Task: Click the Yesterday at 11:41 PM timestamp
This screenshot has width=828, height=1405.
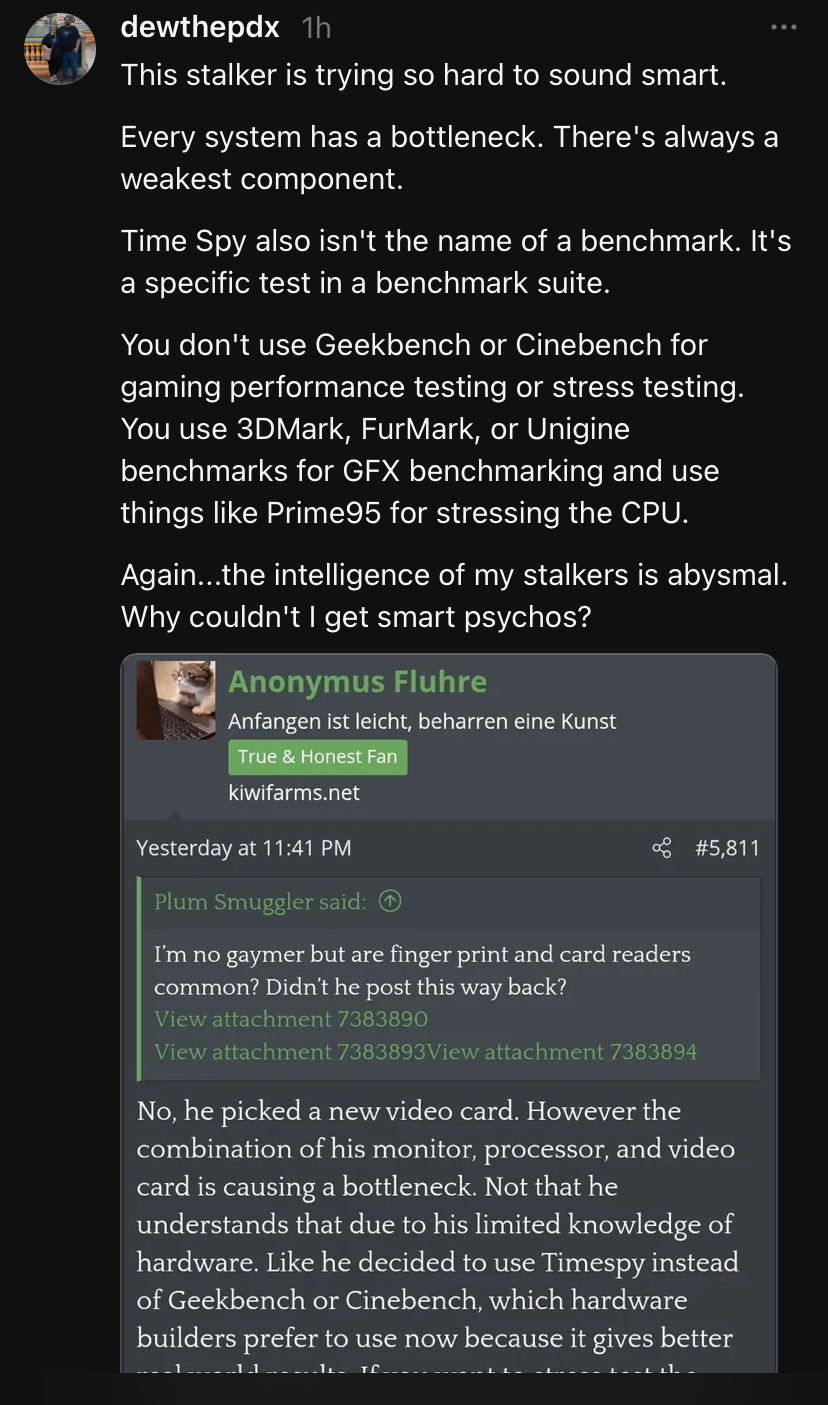Action: (244, 848)
